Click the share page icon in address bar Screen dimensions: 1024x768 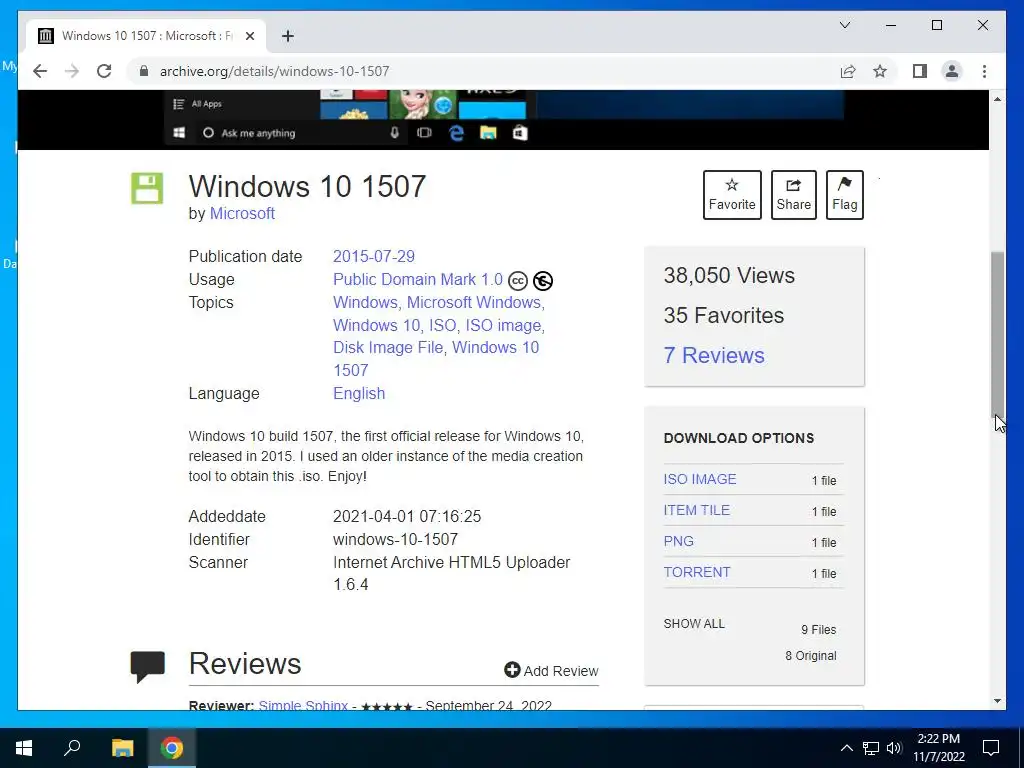pos(848,71)
